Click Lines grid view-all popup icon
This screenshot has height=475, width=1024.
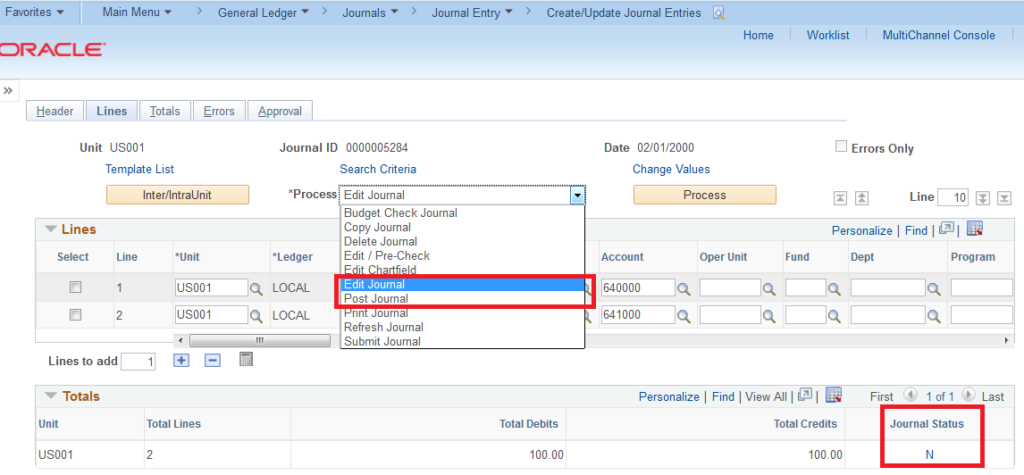click(946, 229)
